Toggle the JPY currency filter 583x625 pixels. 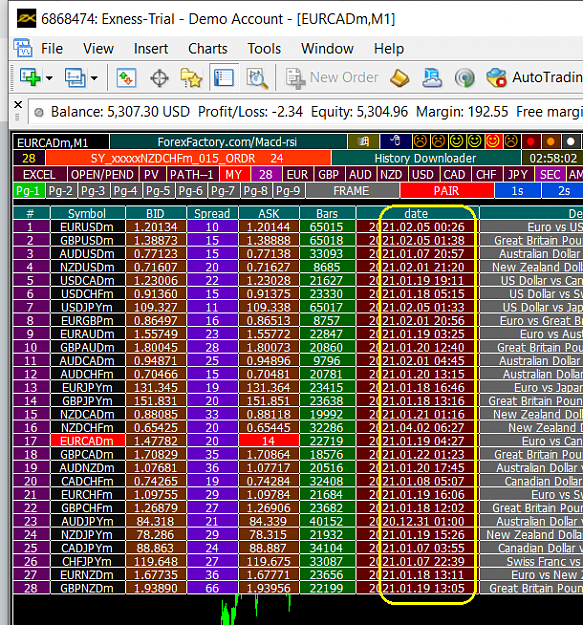click(518, 175)
